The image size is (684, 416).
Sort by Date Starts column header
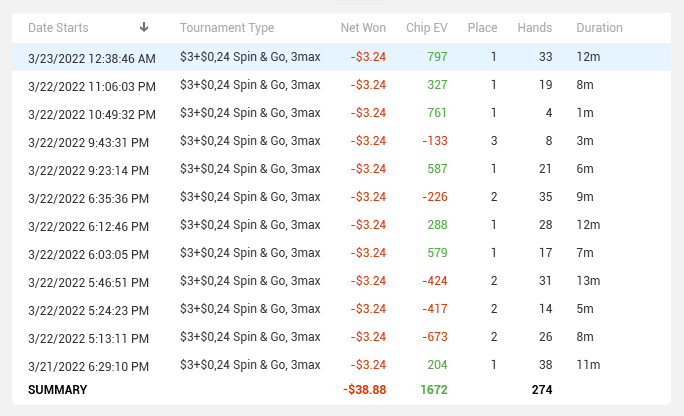pos(58,27)
